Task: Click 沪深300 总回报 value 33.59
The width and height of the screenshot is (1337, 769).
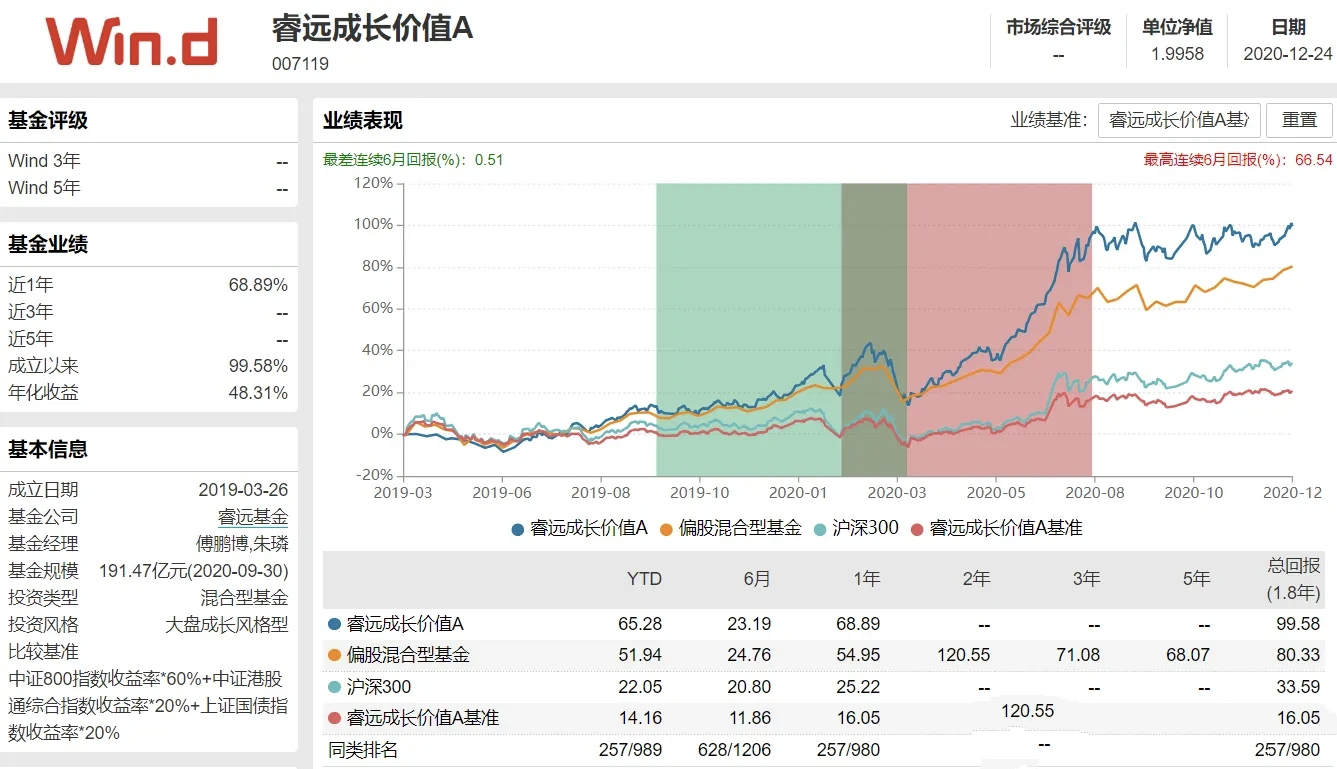Action: click(1298, 688)
